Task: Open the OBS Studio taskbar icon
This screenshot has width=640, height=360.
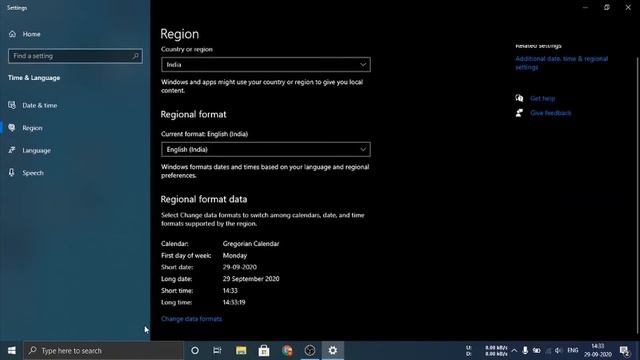Action: [x=310, y=351]
